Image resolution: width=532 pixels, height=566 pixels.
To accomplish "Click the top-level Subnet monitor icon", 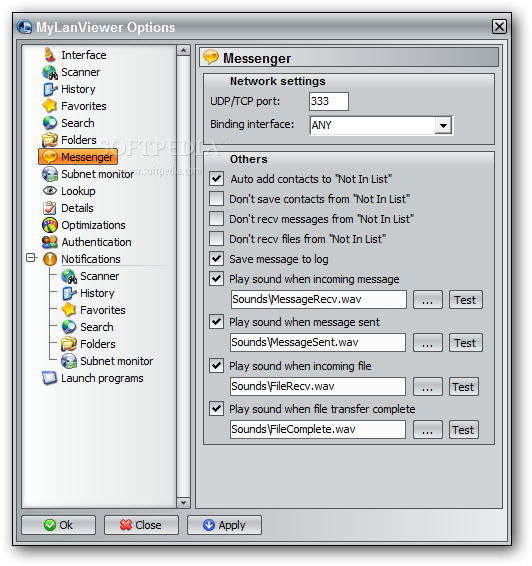I will pos(50,174).
